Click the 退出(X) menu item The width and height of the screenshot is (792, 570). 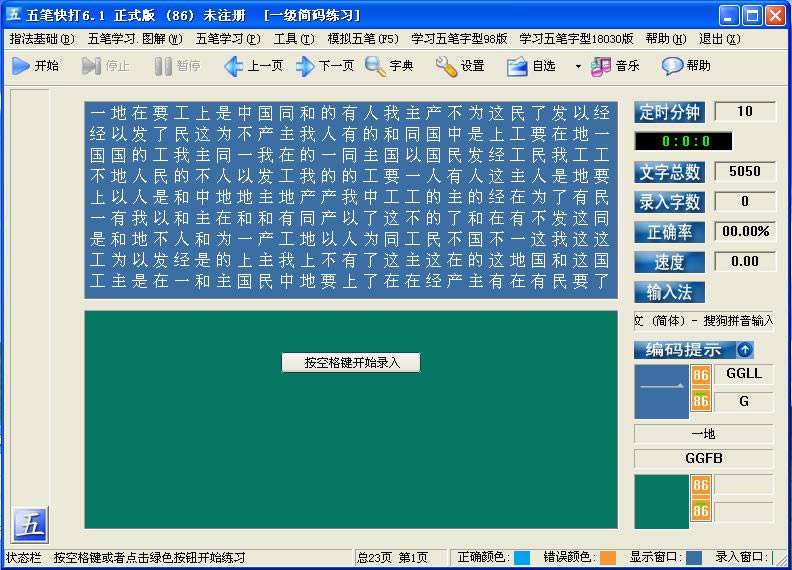click(x=720, y=39)
